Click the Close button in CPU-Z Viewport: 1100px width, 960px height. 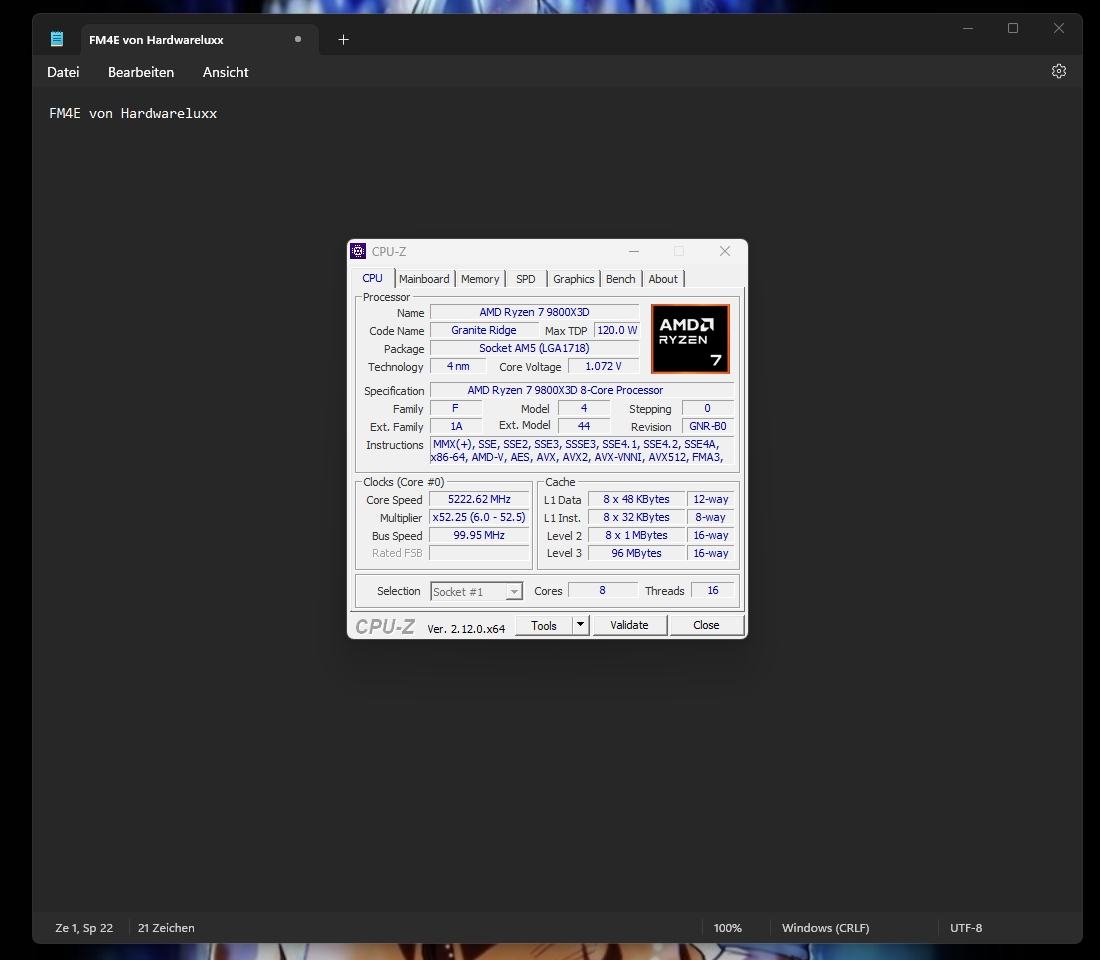[x=706, y=625]
